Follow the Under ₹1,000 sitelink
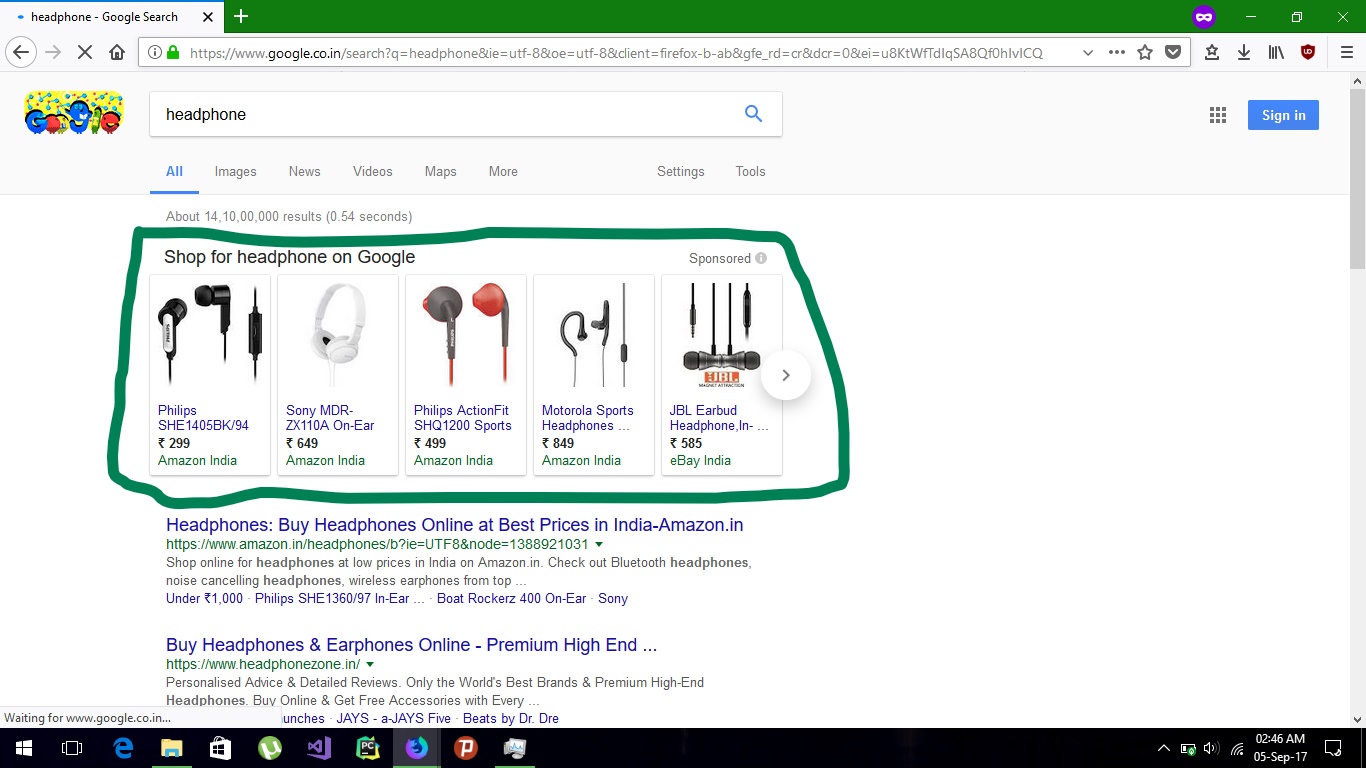This screenshot has width=1366, height=768. [x=204, y=599]
